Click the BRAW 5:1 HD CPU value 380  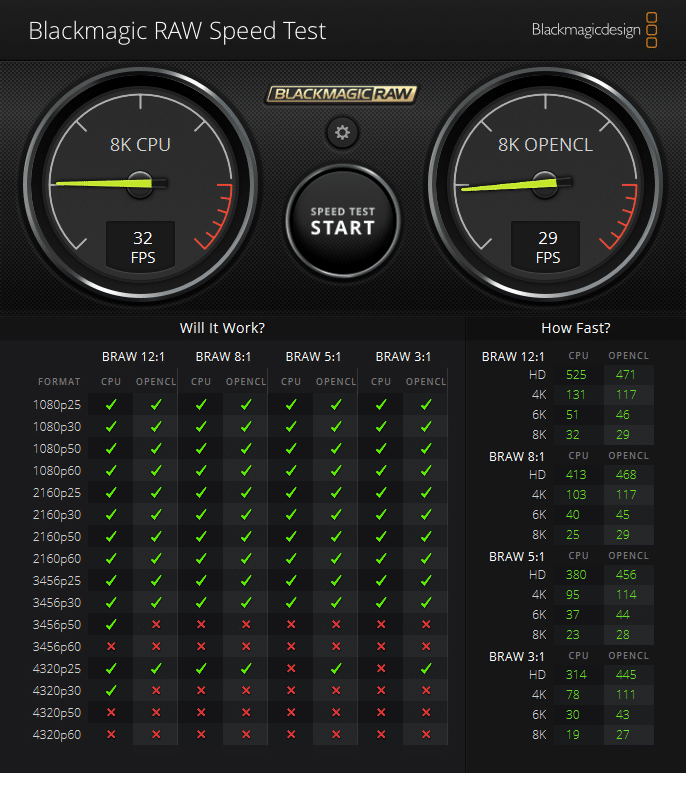(576, 575)
